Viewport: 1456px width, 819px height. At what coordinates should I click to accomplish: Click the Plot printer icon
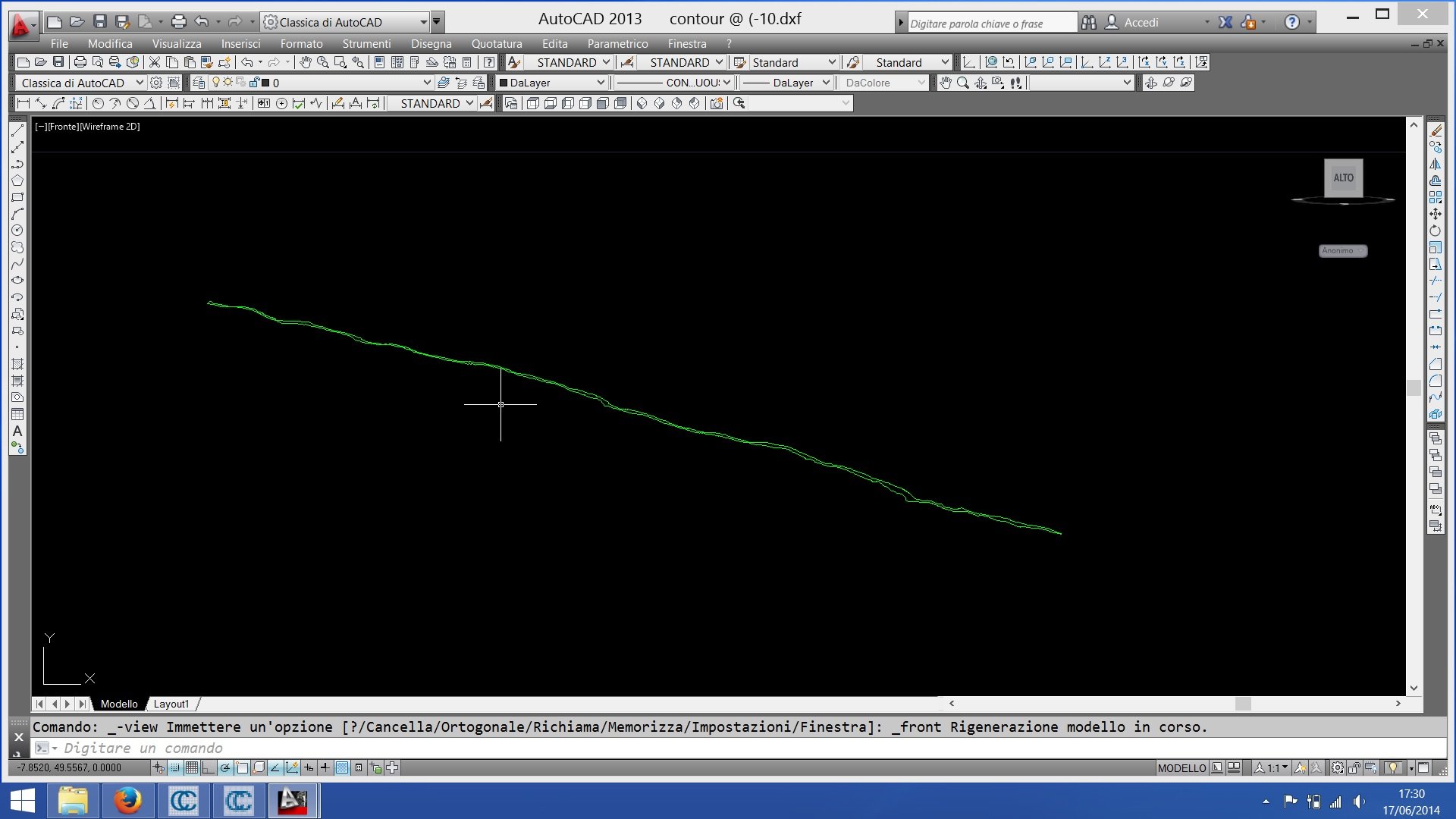(80, 62)
